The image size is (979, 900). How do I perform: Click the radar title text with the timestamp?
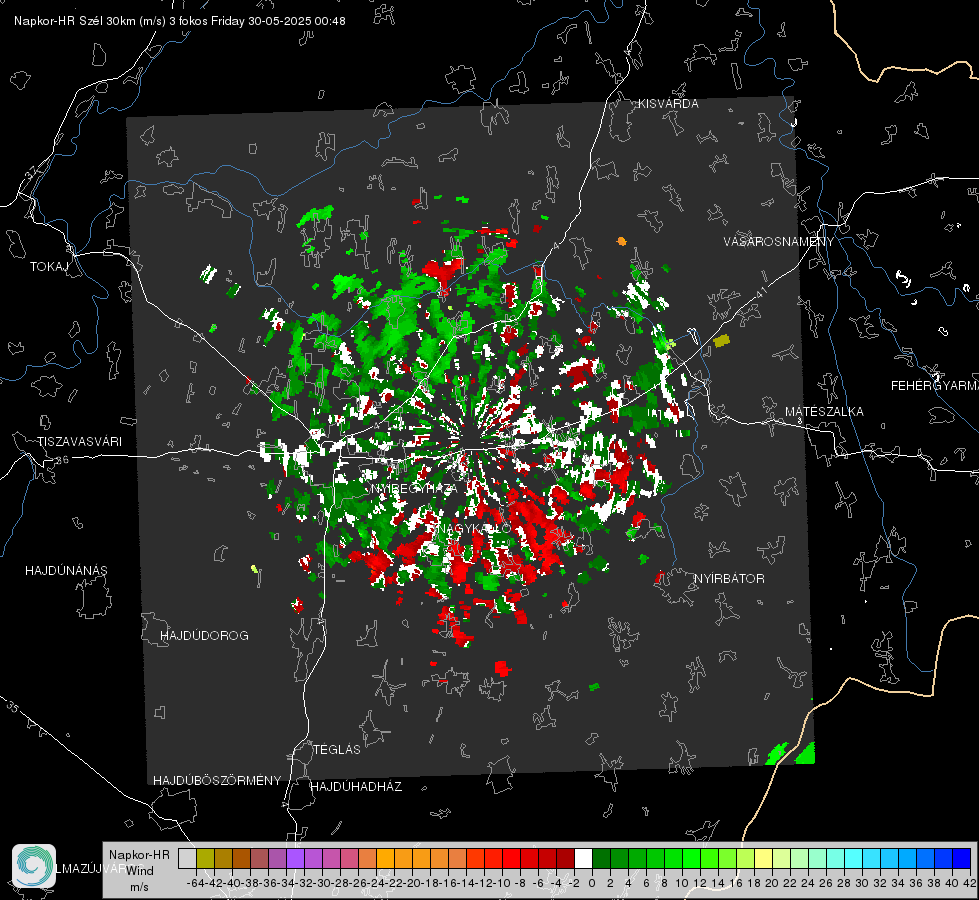(x=180, y=21)
